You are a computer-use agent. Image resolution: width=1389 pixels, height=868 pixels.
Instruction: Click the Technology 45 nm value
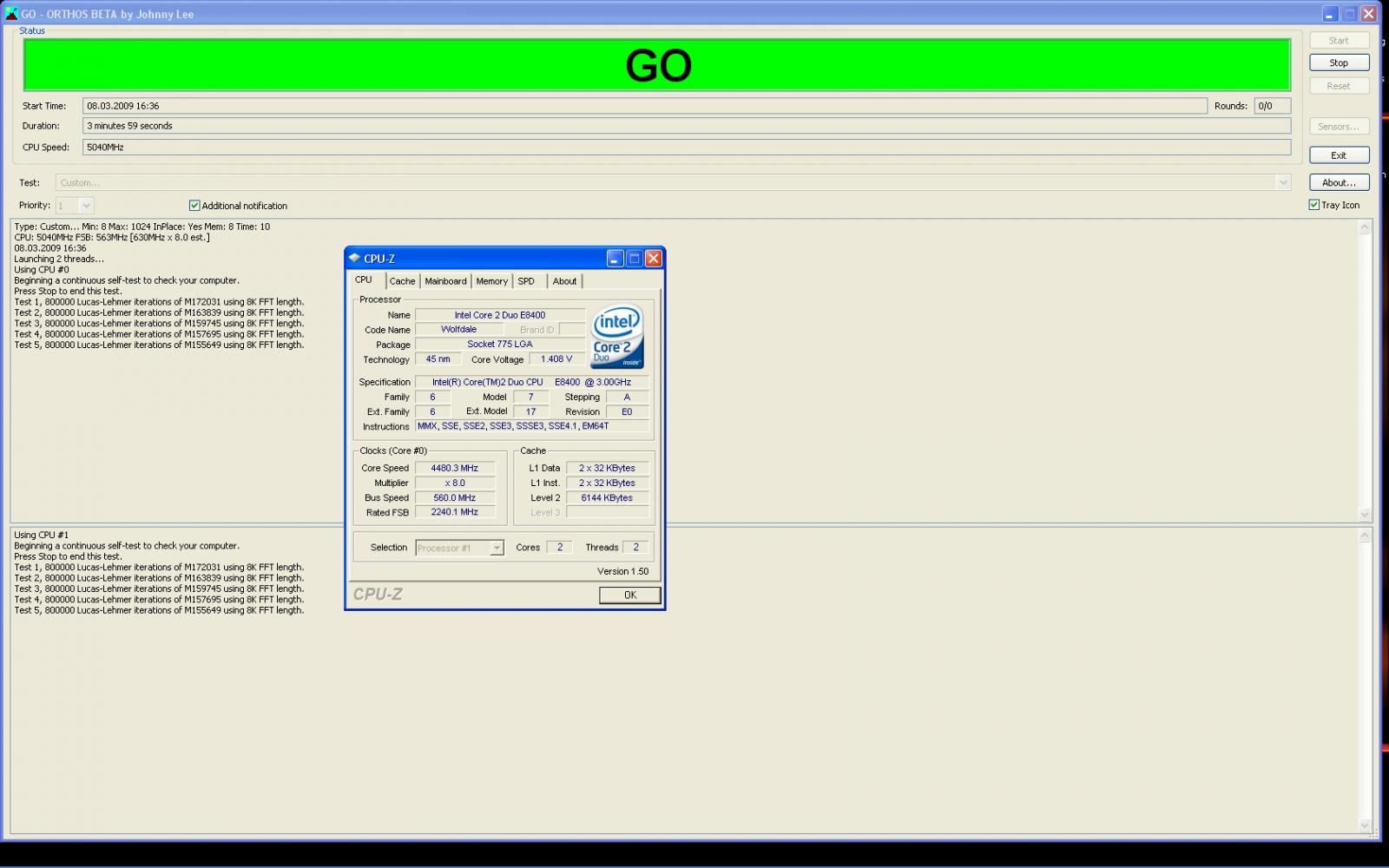(438, 358)
